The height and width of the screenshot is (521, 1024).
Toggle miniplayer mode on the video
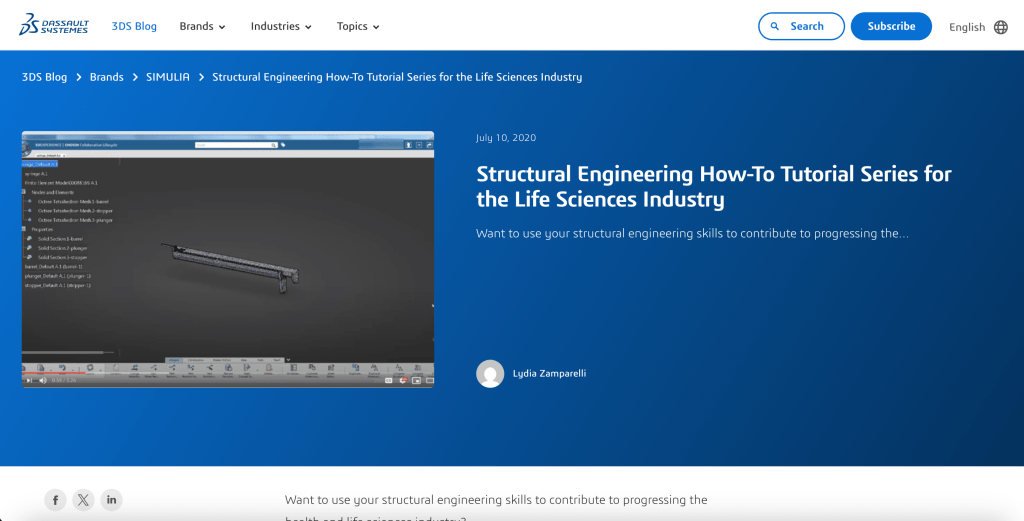coord(415,380)
